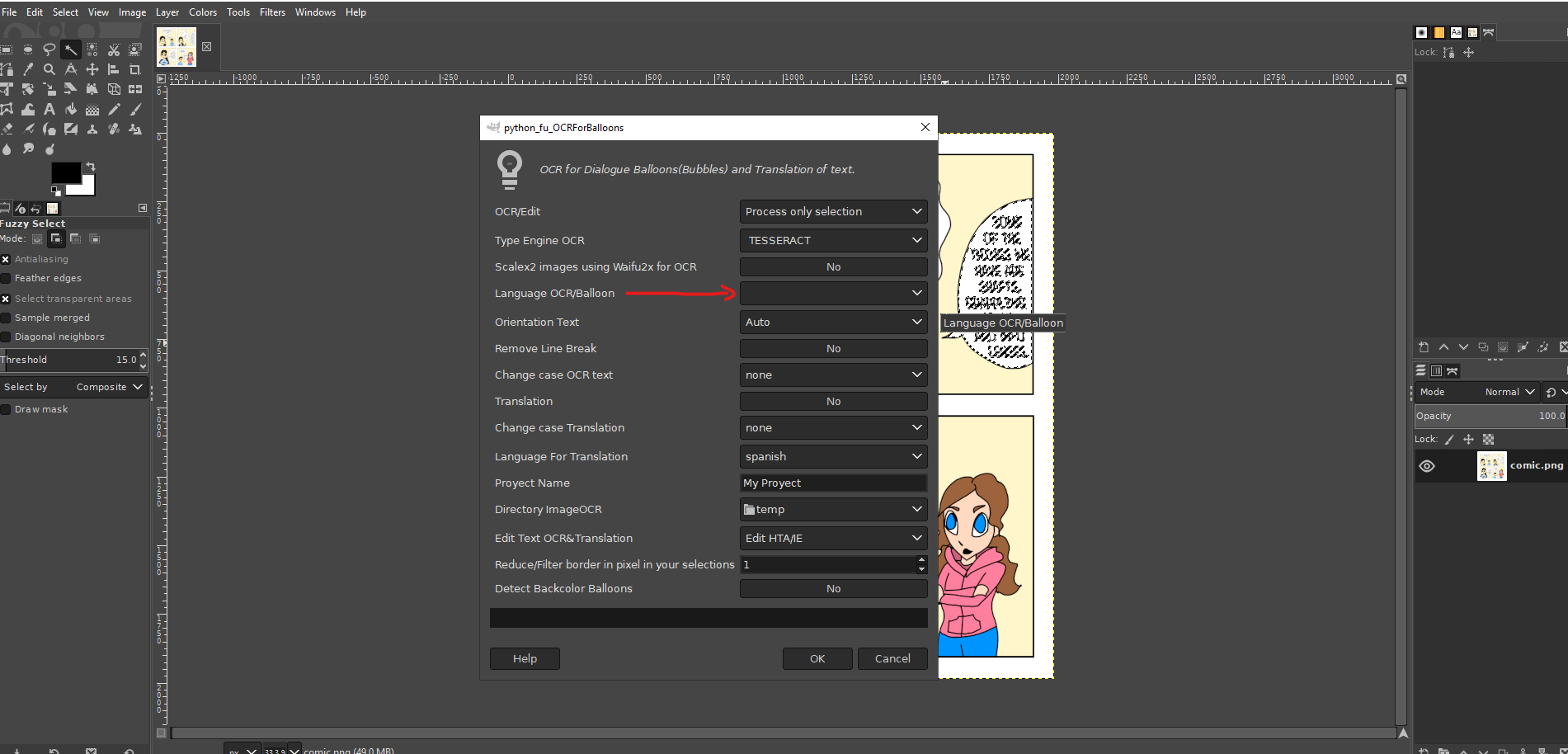Toggle visibility of comic.png layer

tap(1427, 466)
